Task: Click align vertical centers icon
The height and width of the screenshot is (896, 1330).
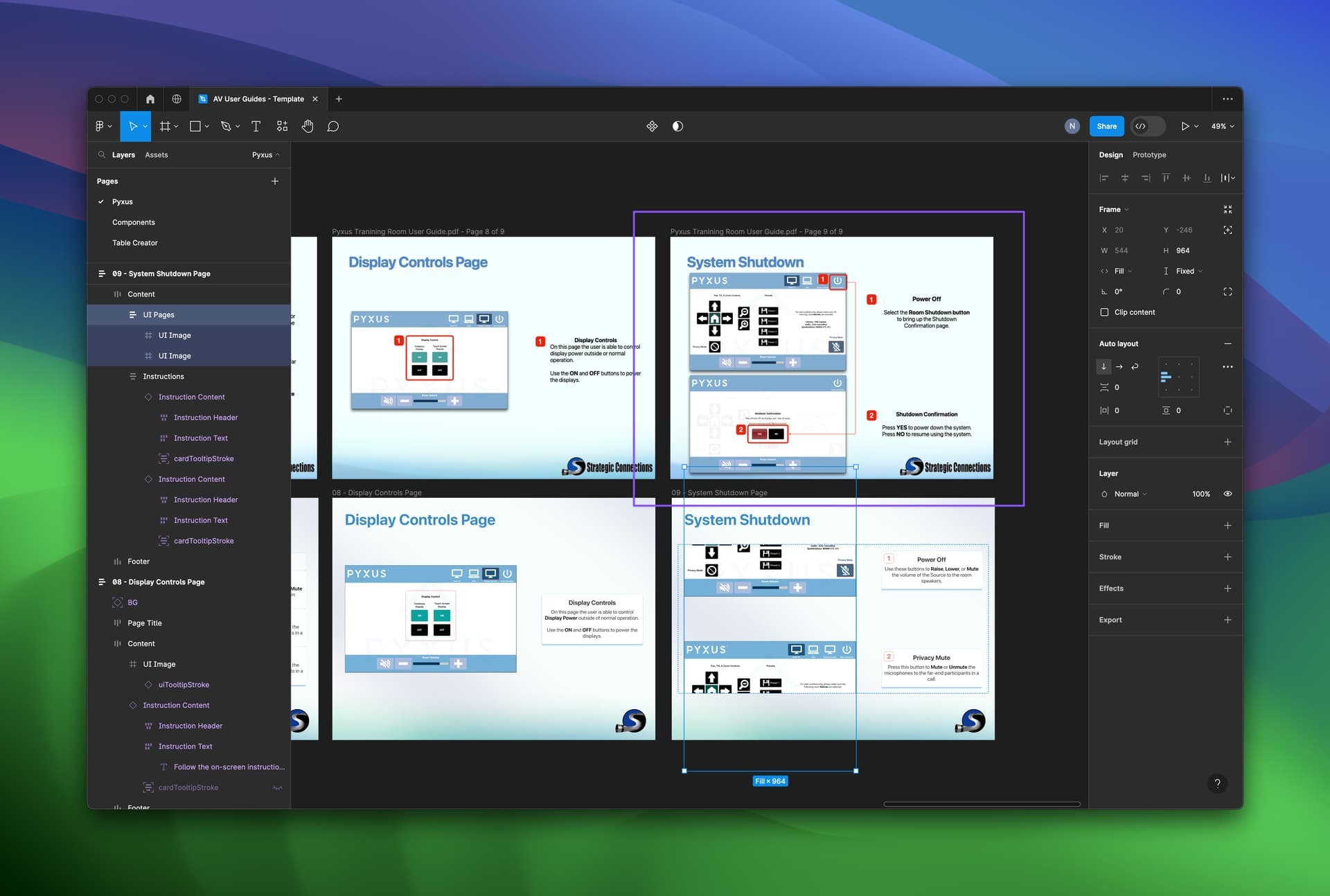Action: tap(1187, 178)
